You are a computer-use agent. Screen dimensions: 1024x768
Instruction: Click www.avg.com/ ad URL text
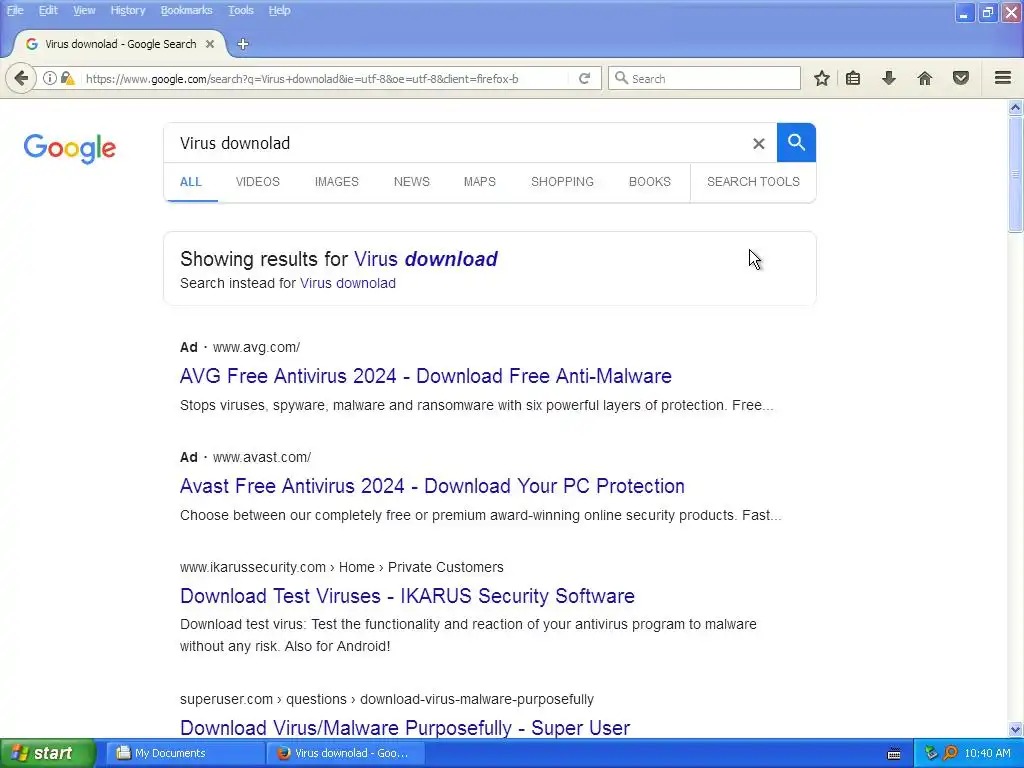coord(257,347)
